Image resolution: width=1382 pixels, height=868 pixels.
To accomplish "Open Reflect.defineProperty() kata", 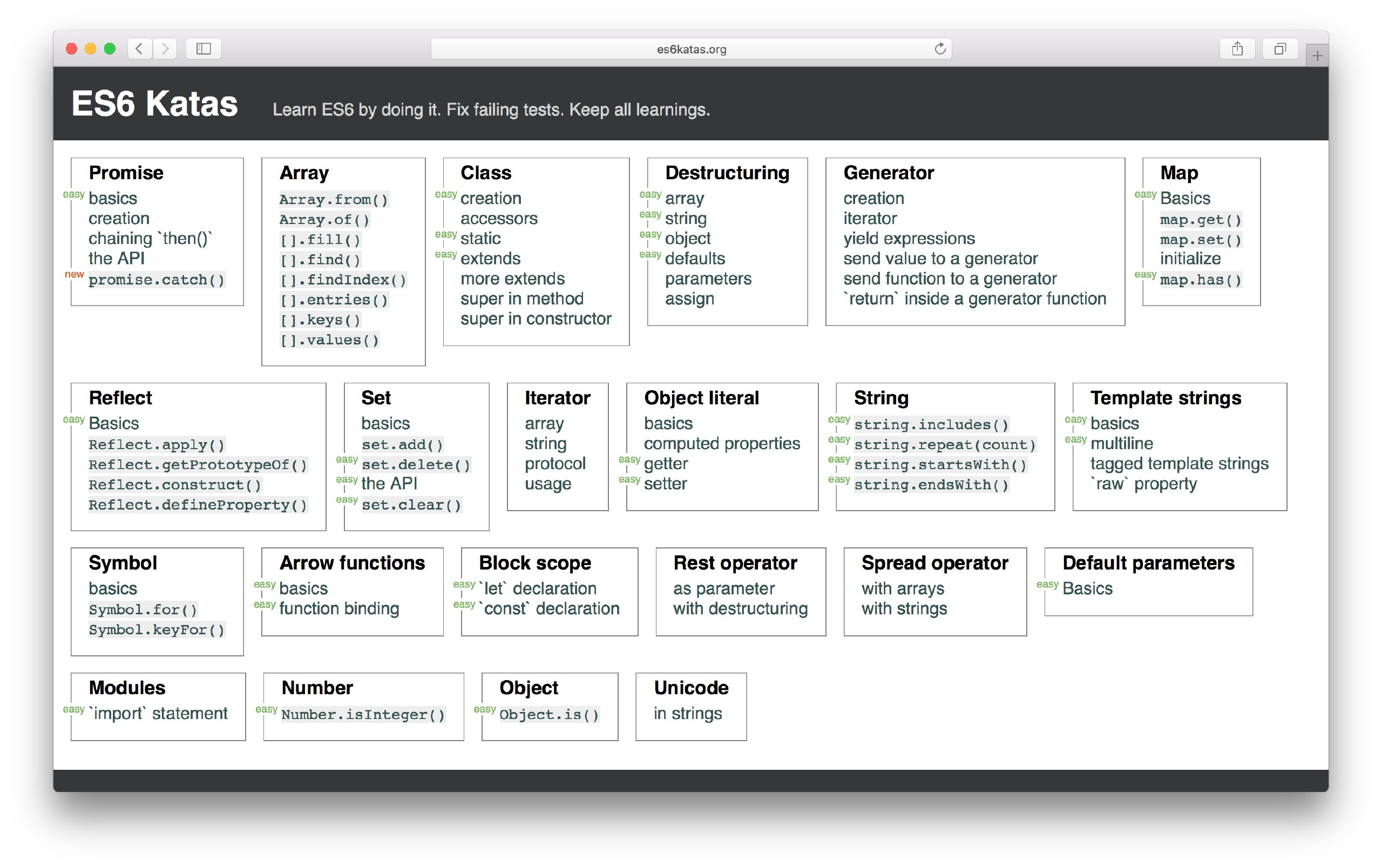I will tap(198, 505).
